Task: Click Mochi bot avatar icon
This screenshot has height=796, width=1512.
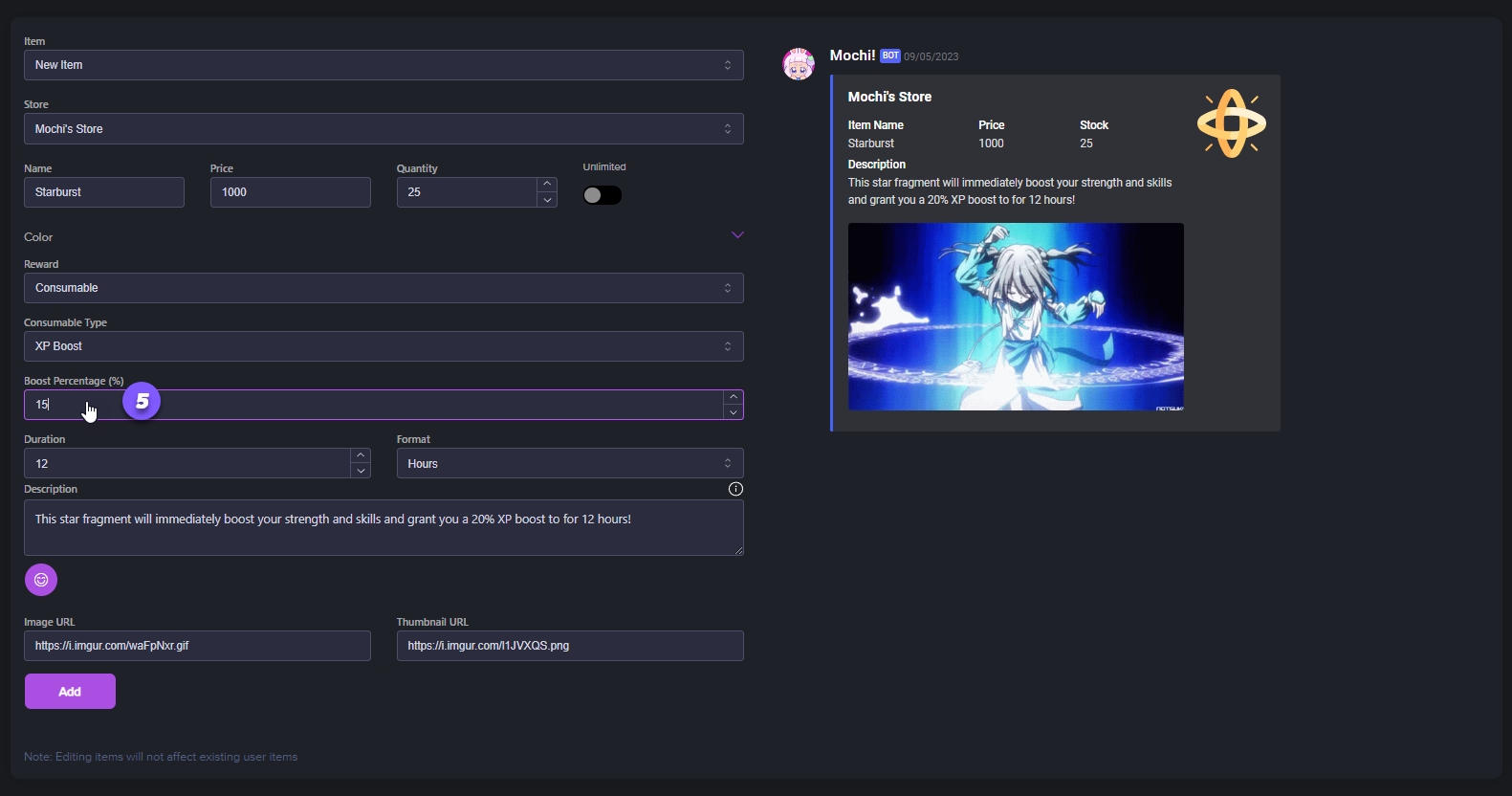Action: tap(799, 64)
